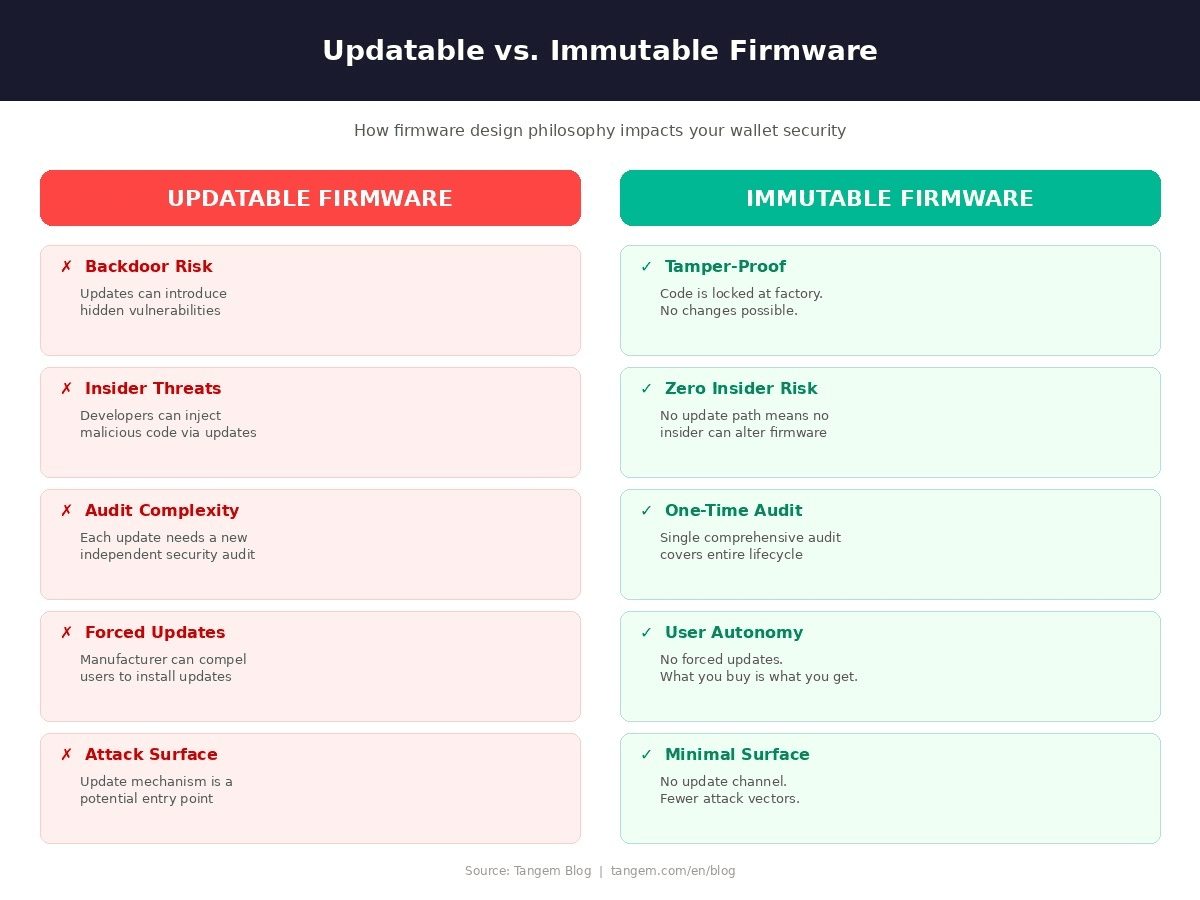
Task: Open the tangem.com/en/blog source link
Action: [673, 871]
